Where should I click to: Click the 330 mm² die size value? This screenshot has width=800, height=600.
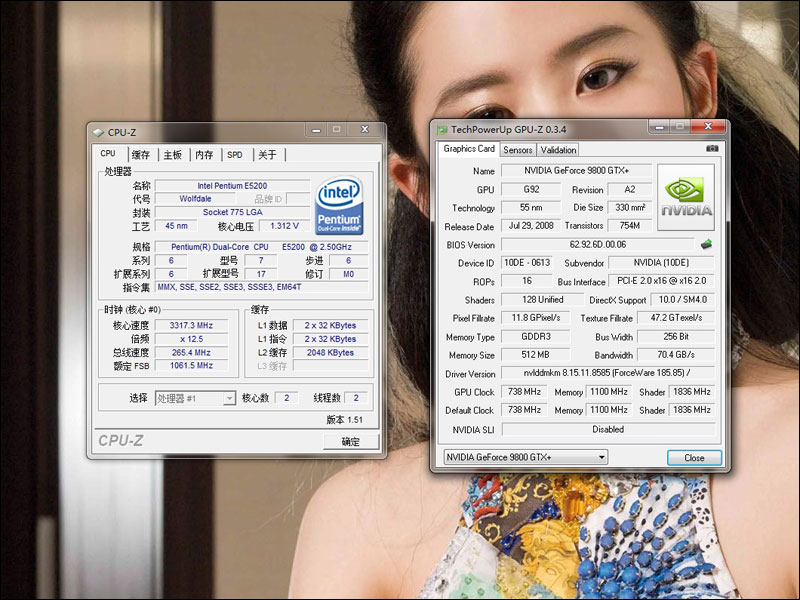[x=630, y=208]
